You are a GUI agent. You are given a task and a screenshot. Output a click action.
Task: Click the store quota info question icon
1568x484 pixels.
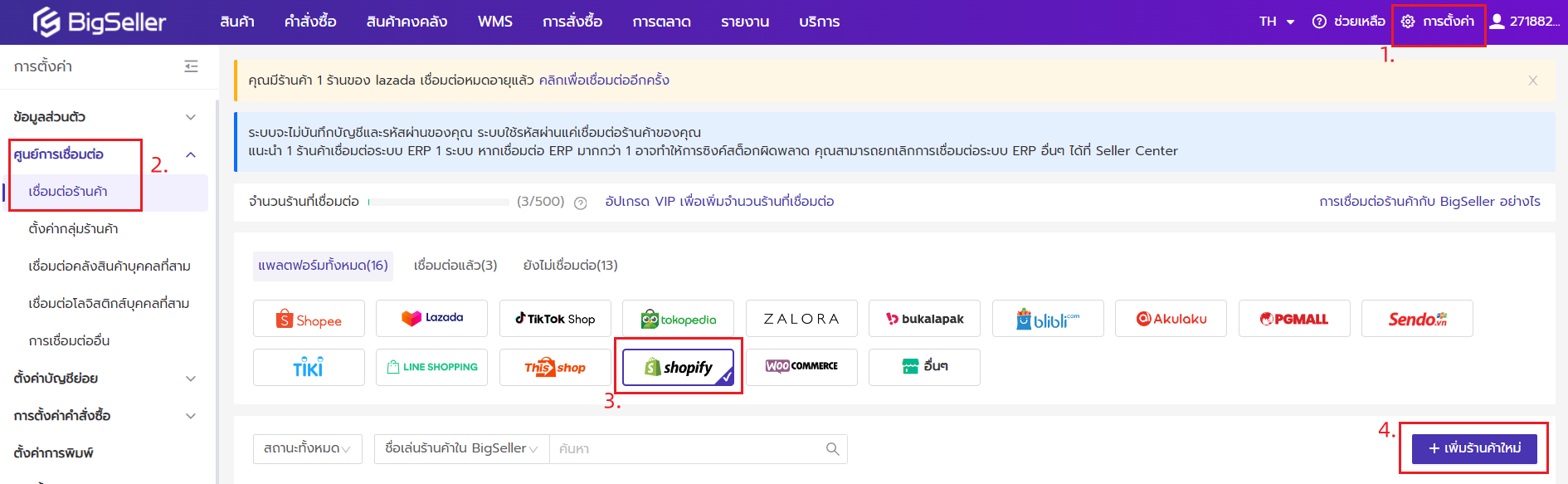point(581,203)
